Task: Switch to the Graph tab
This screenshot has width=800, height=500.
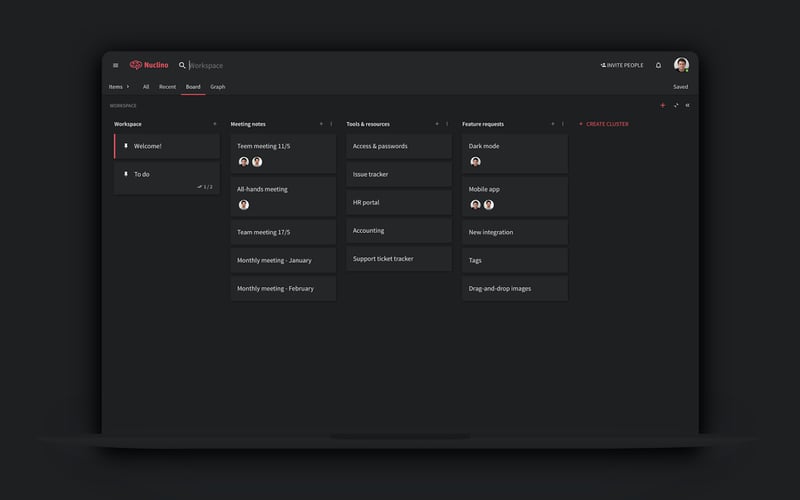Action: point(218,87)
